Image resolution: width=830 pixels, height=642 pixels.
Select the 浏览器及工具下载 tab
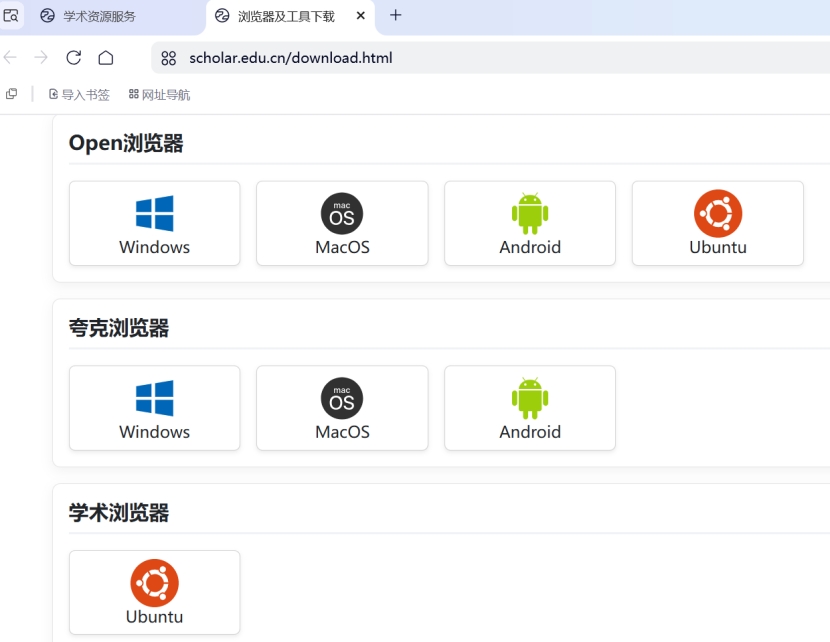point(286,16)
